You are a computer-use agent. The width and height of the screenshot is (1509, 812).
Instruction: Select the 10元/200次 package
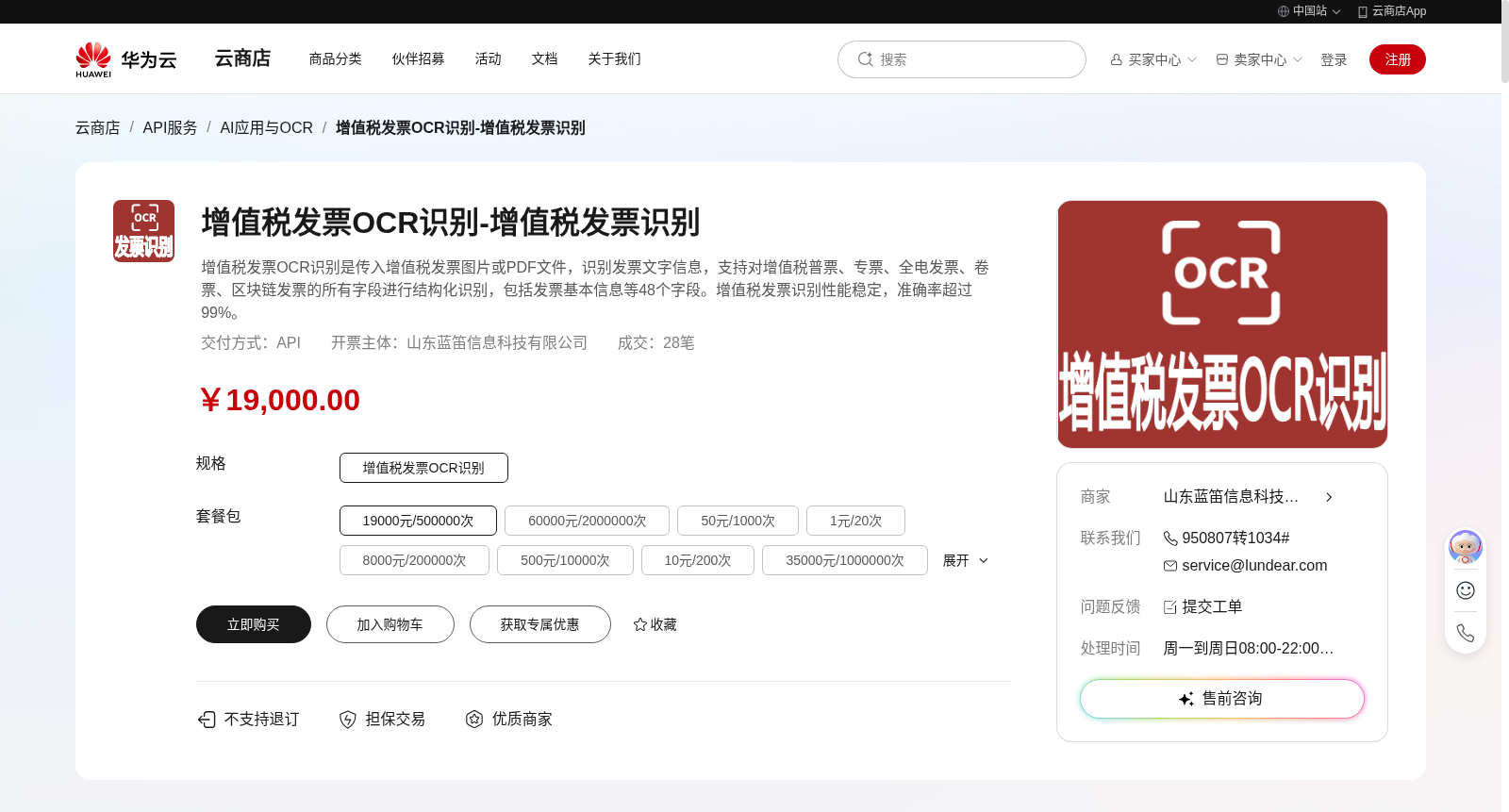(698, 560)
